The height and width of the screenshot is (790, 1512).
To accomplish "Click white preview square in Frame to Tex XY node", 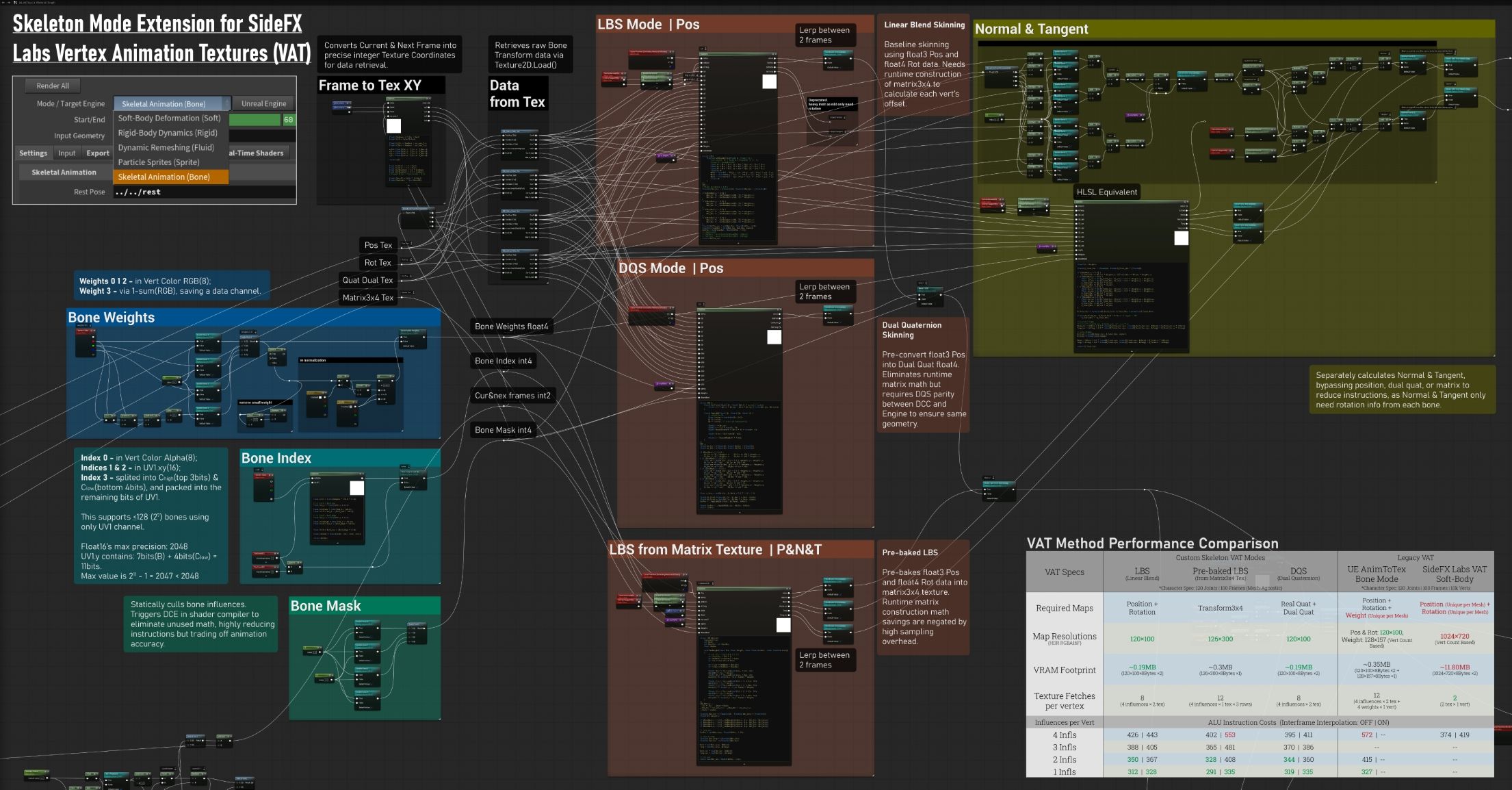I will (x=393, y=126).
